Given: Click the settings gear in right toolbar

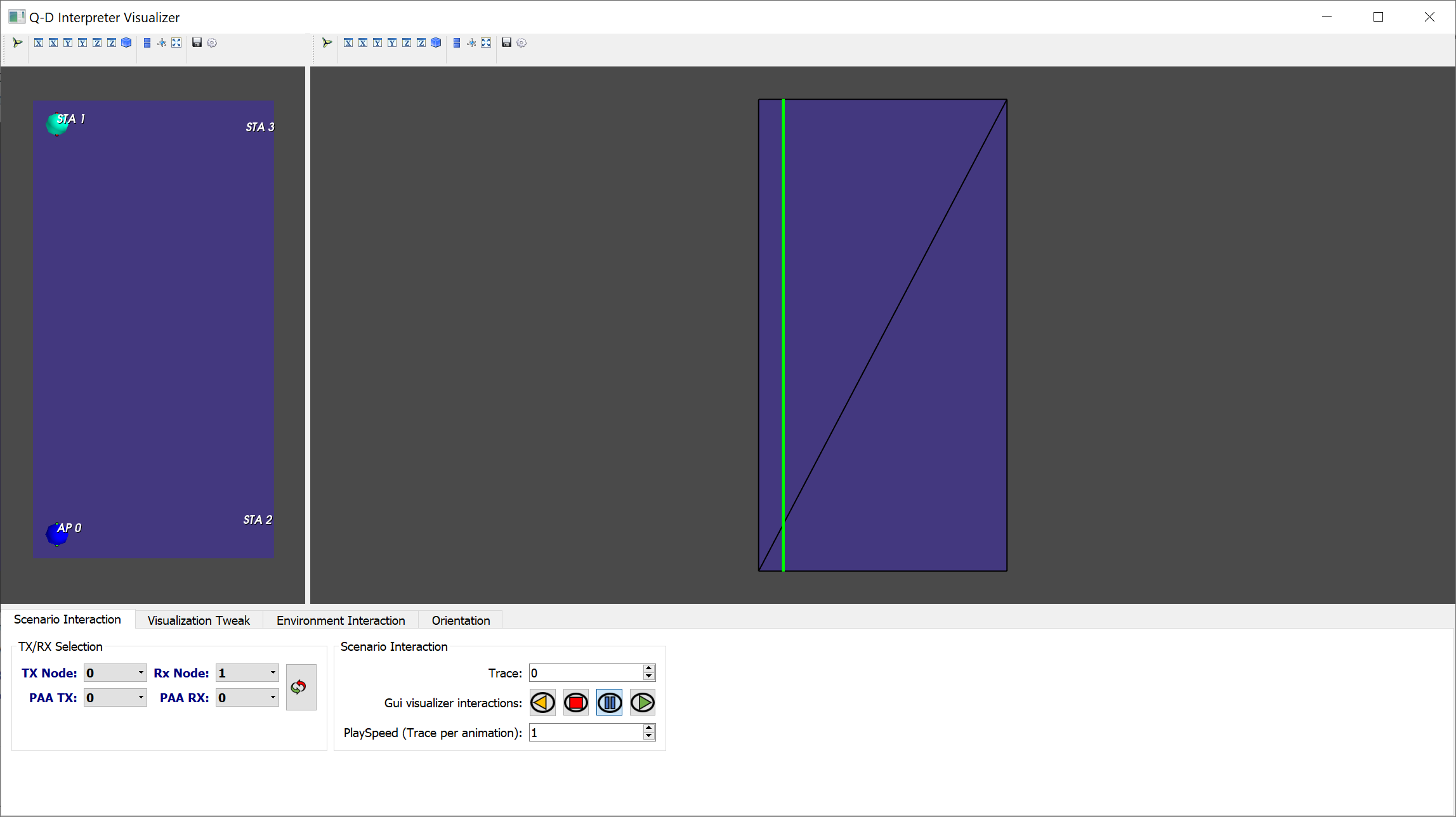Looking at the screenshot, I should pyautogui.click(x=521, y=42).
